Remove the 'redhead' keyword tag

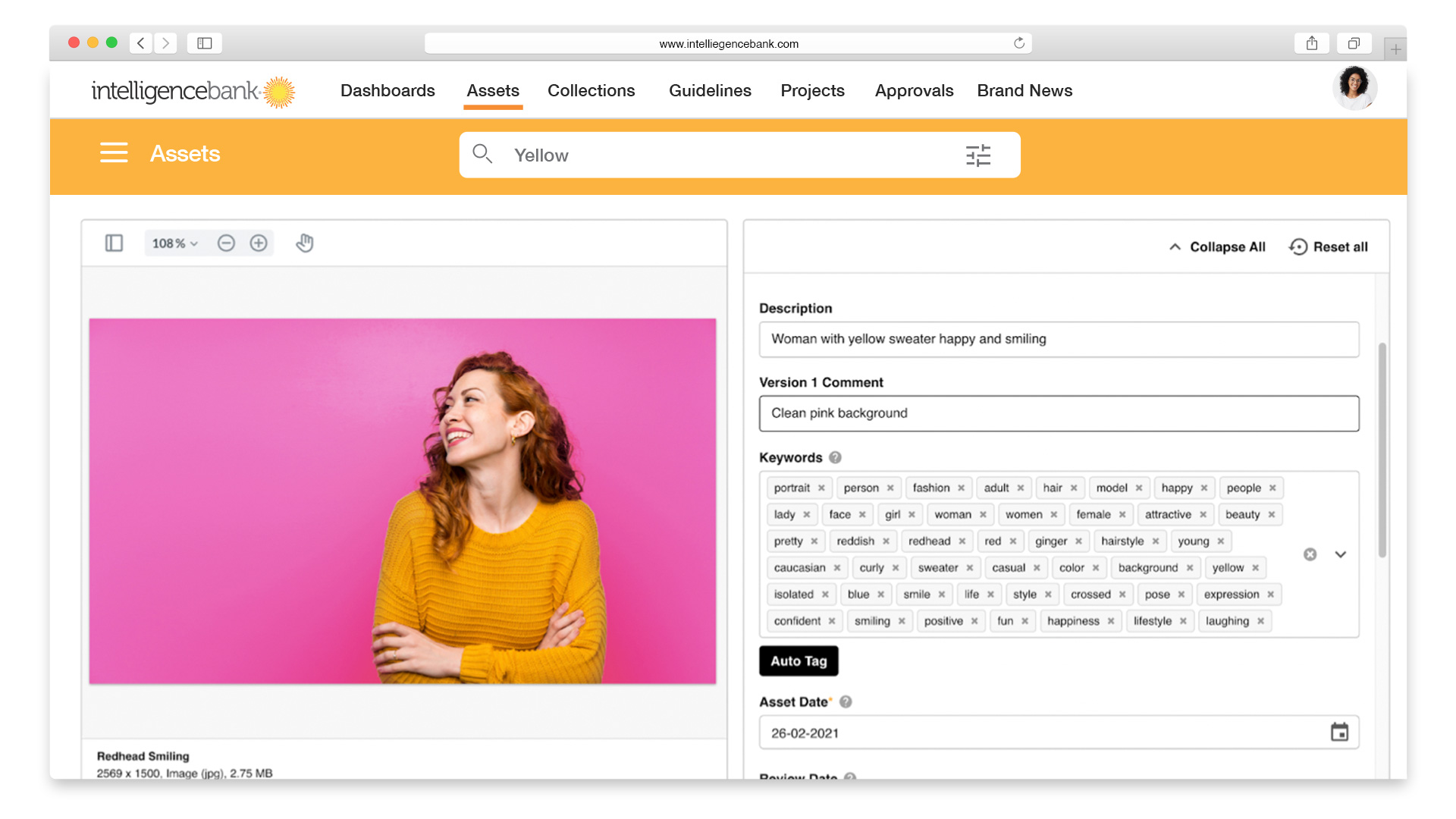(962, 541)
